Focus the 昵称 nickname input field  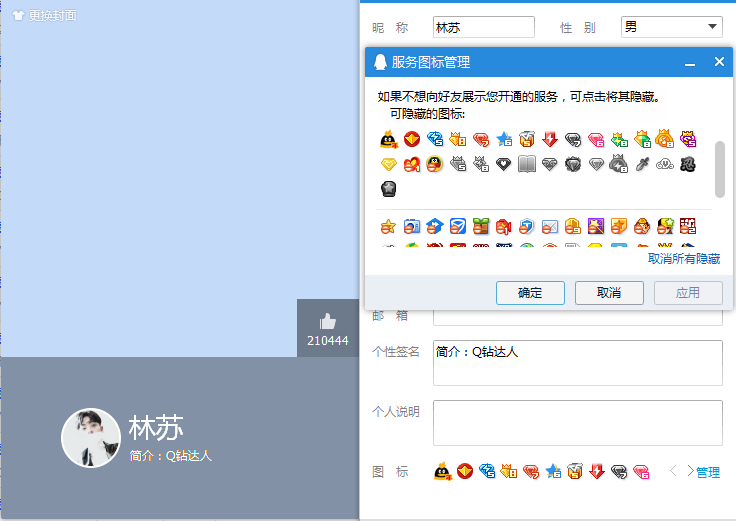[x=483, y=27]
